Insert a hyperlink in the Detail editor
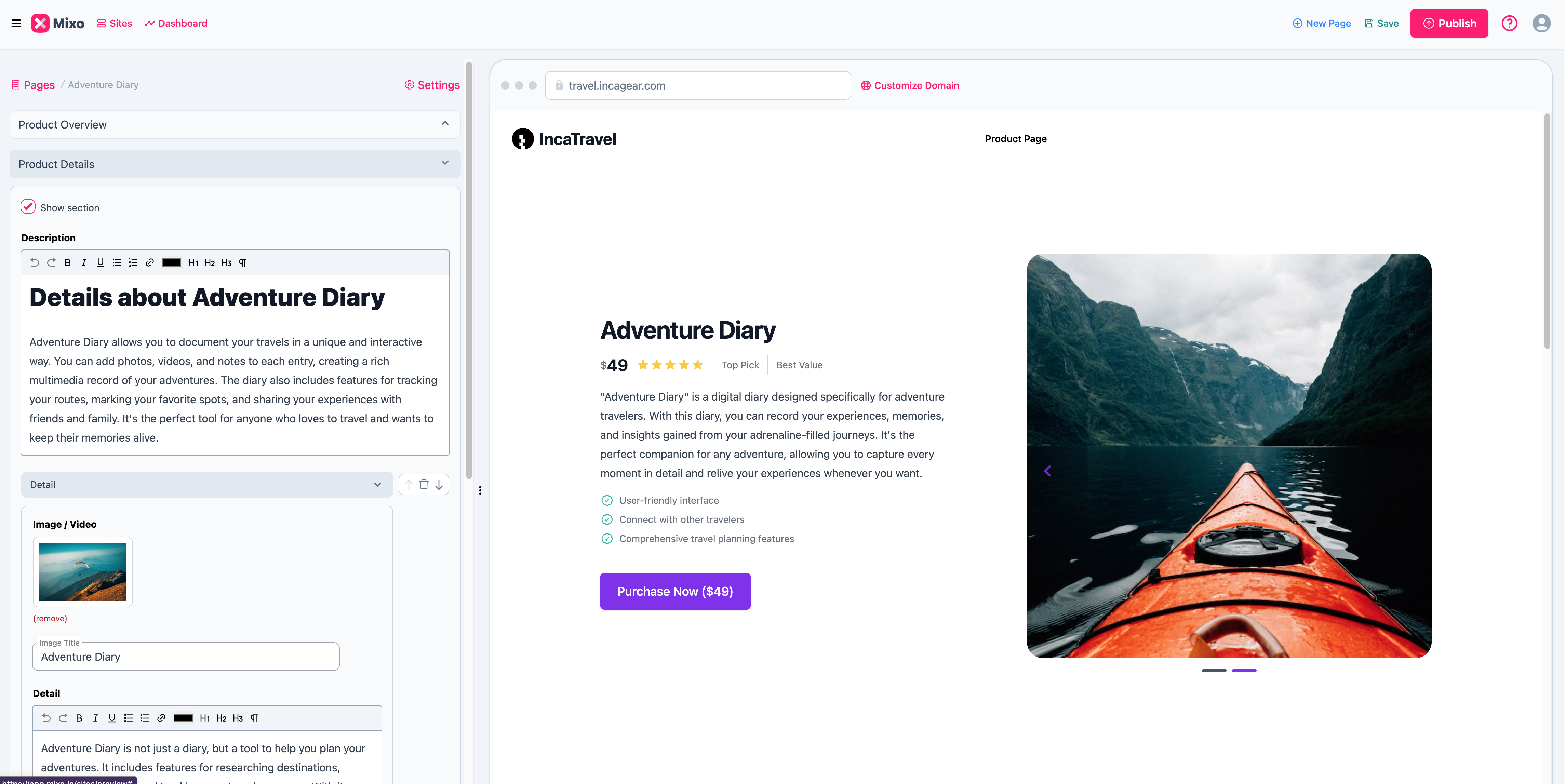Screen dimensions: 1565x784 (x=162, y=718)
